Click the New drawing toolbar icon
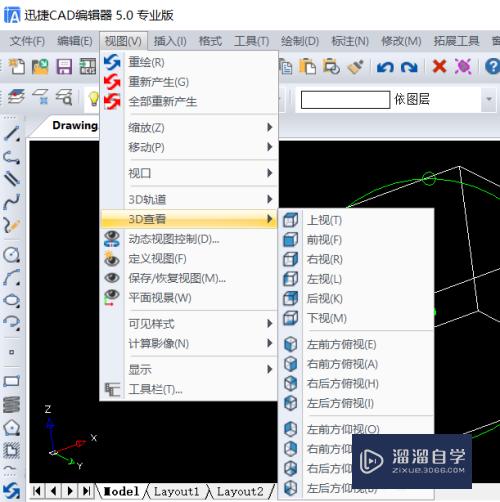500x502 pixels. 16,66
